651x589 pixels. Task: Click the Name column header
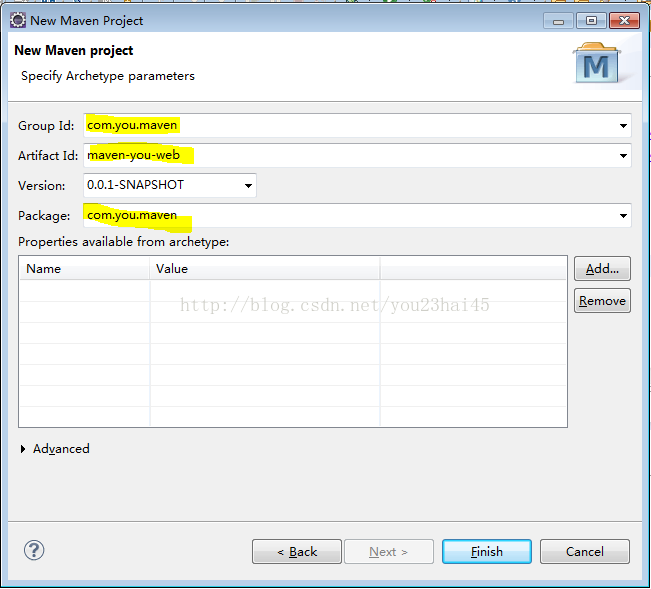click(x=85, y=269)
